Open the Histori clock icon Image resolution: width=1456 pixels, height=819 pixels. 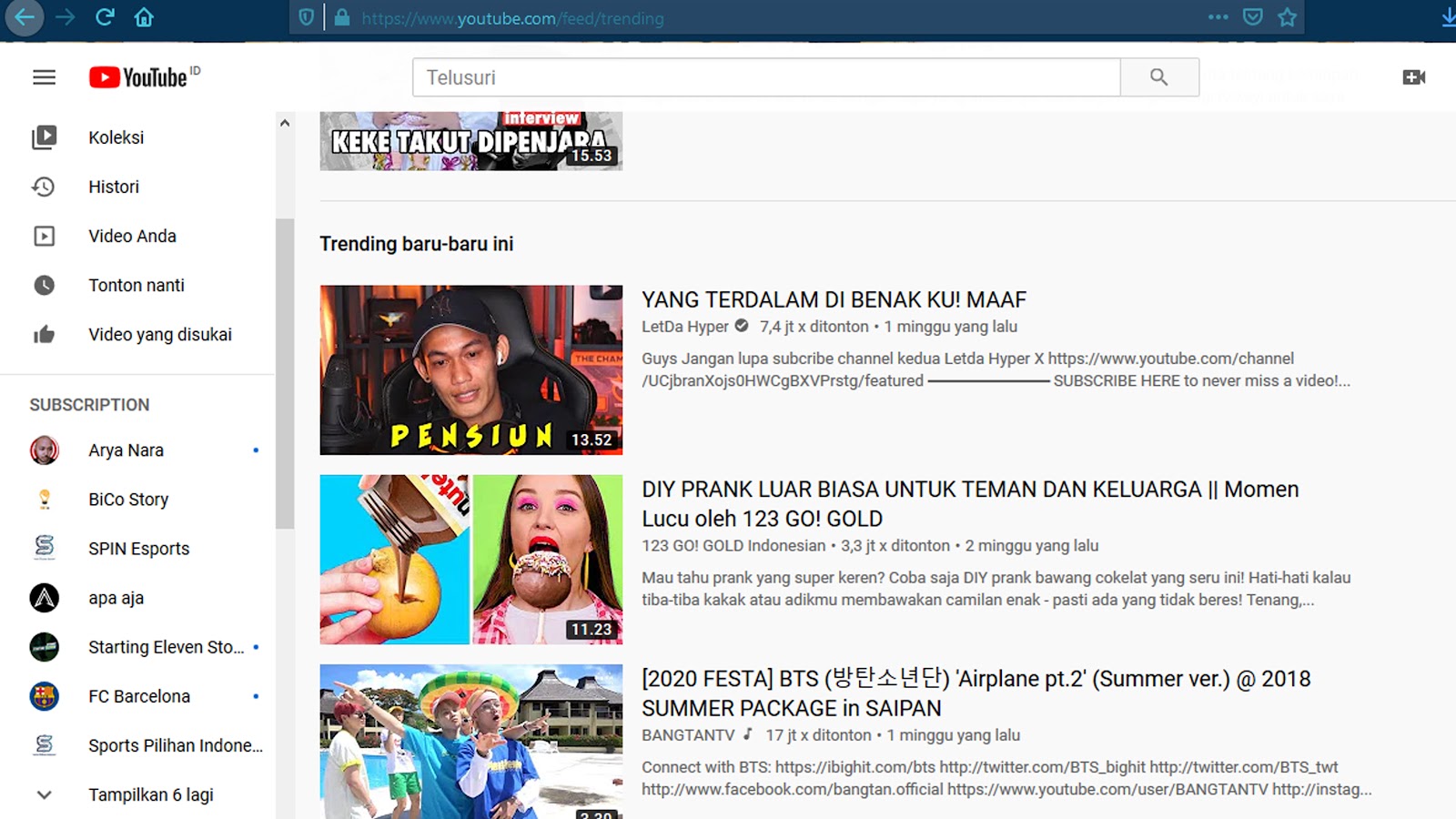44,187
